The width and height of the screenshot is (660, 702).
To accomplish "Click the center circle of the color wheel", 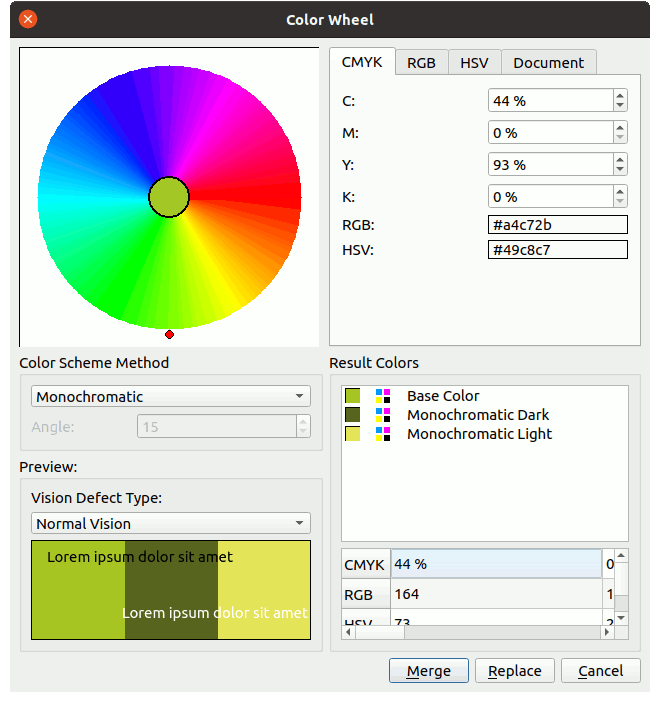I will 169,197.
